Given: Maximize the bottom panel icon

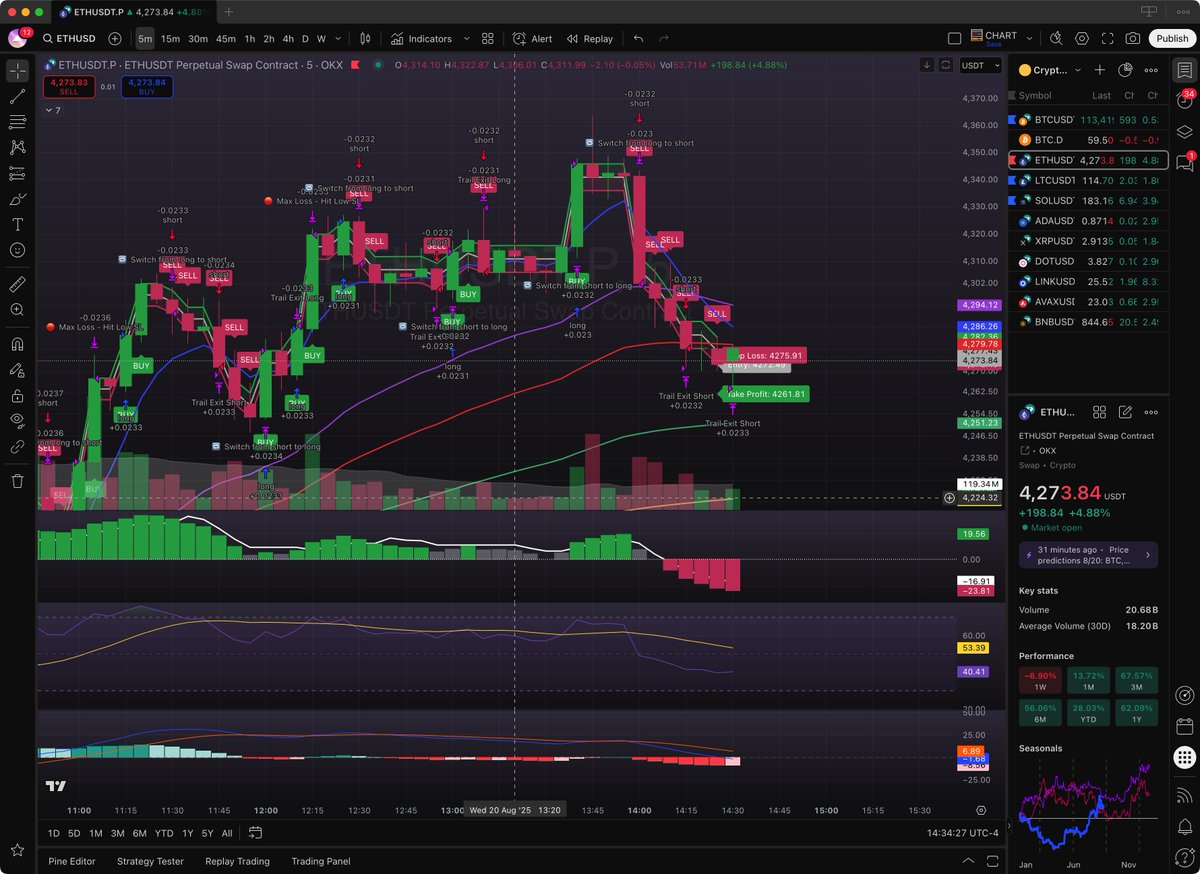Looking at the screenshot, I should click(991, 861).
